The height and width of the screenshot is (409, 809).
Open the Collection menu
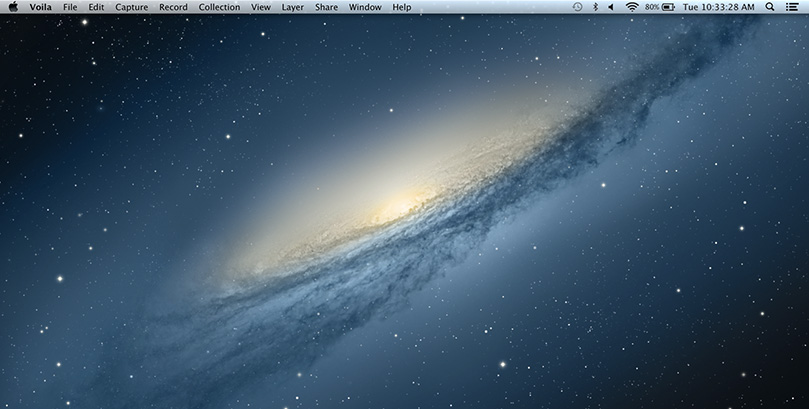point(219,7)
